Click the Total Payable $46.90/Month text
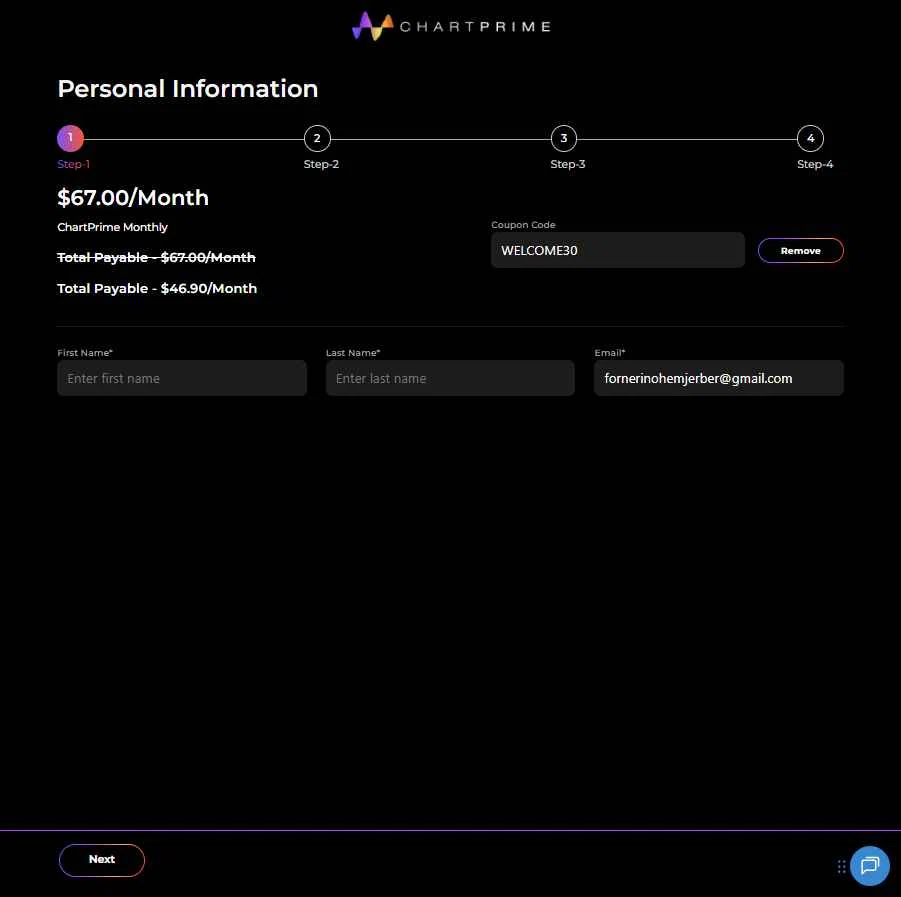Viewport: 901px width, 897px height. pos(157,288)
